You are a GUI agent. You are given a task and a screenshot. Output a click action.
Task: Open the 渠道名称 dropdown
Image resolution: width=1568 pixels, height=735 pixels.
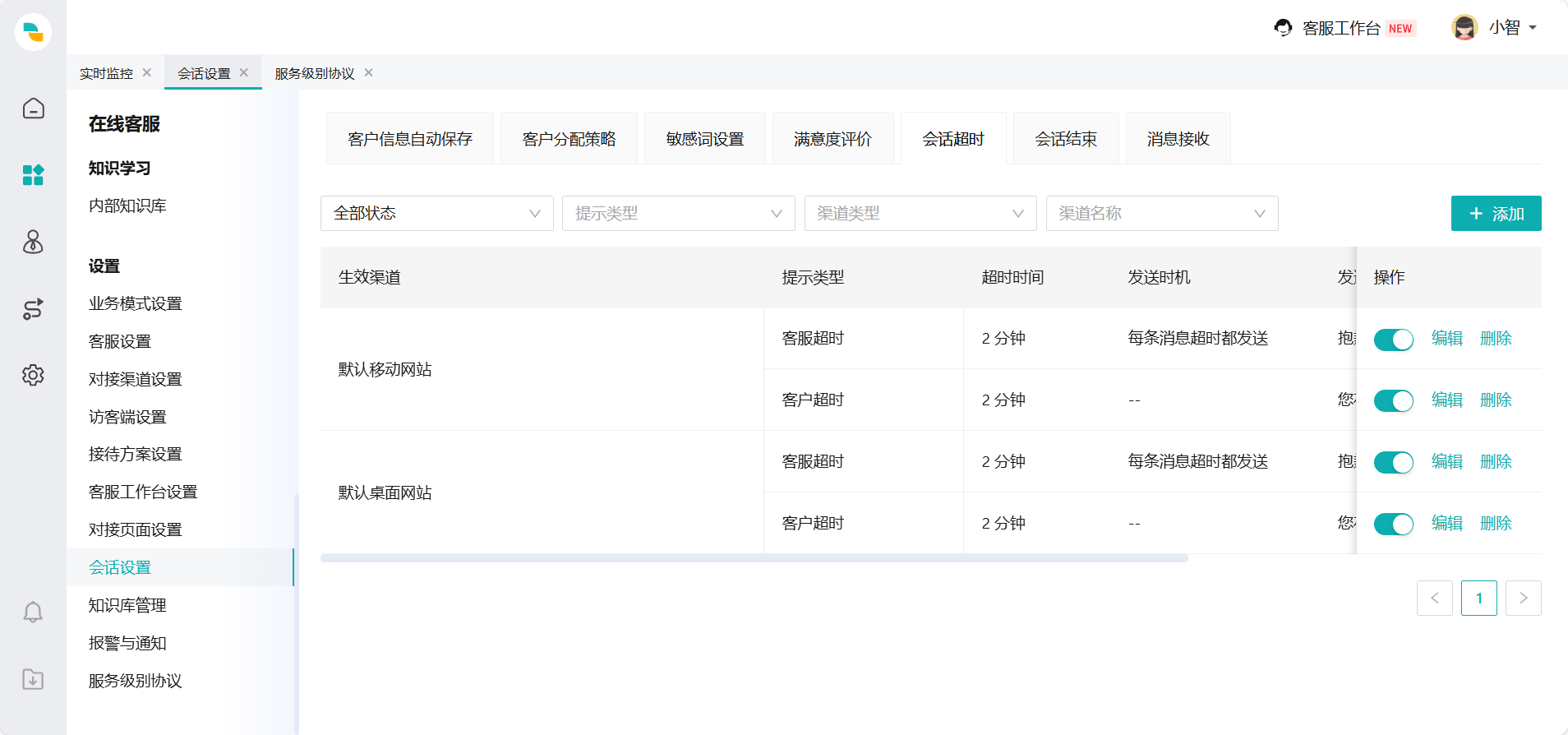coord(1161,214)
